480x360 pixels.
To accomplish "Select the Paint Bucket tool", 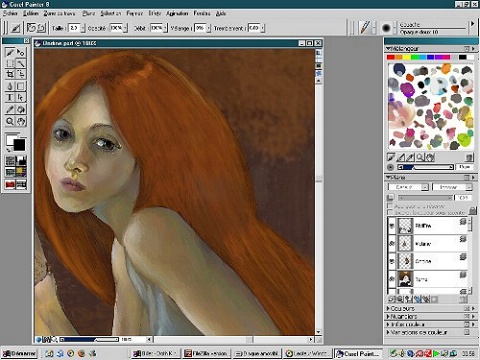I will pyautogui.click(x=21, y=109).
